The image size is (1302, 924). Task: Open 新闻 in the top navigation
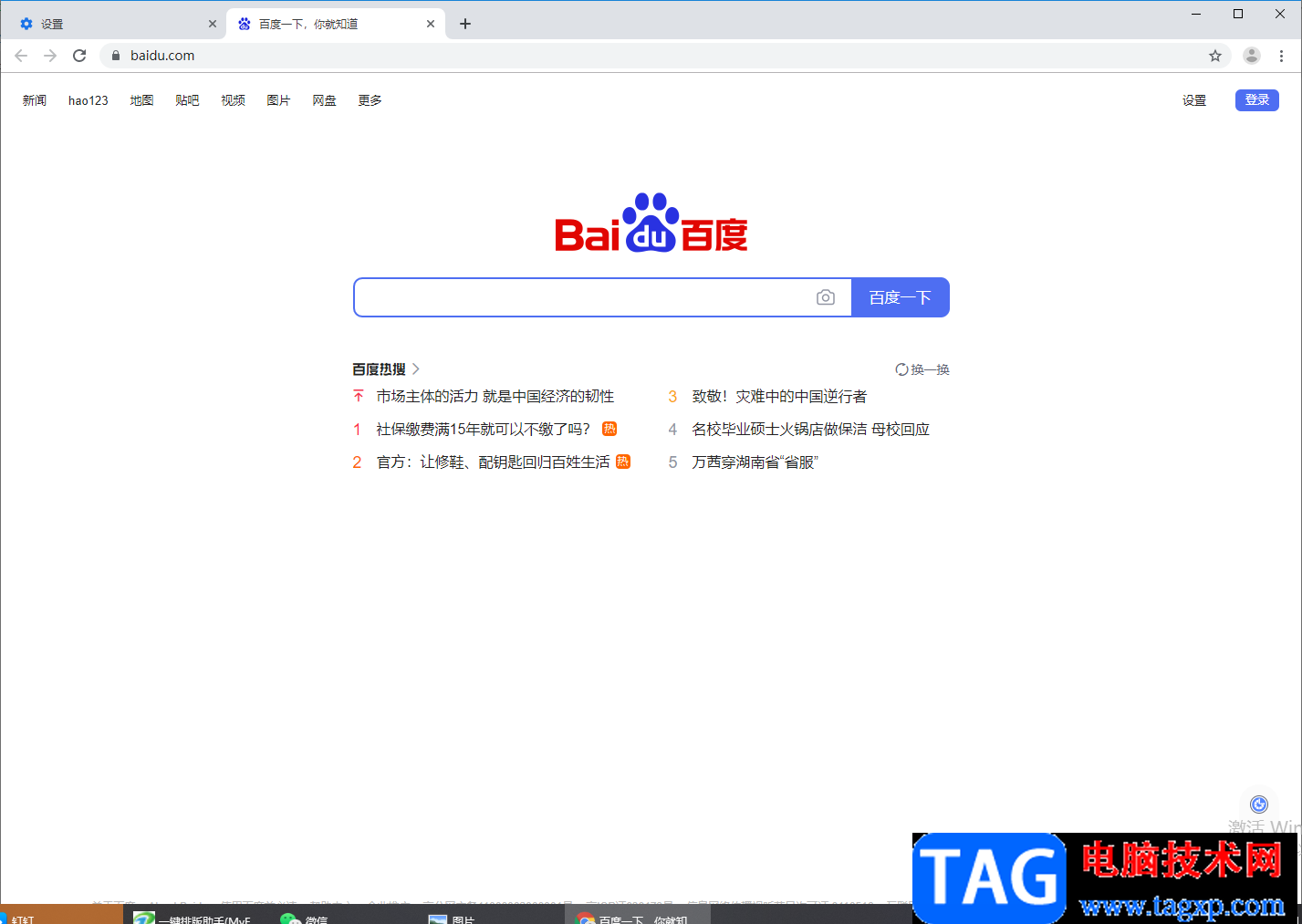pyautogui.click(x=35, y=100)
